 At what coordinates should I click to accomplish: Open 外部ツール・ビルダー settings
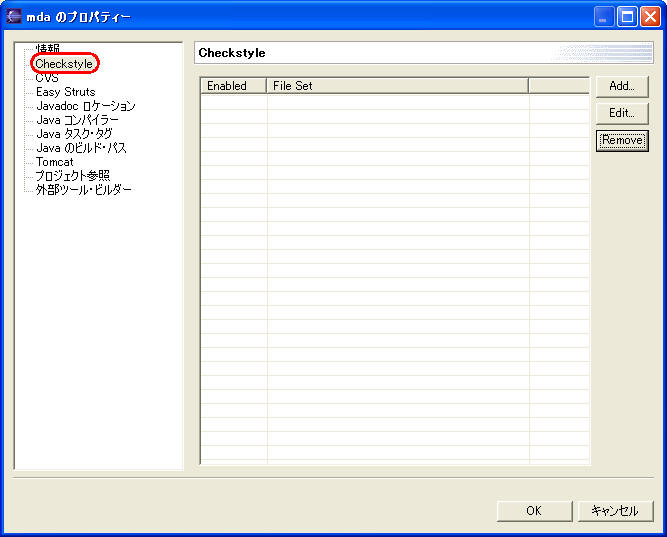(84, 190)
